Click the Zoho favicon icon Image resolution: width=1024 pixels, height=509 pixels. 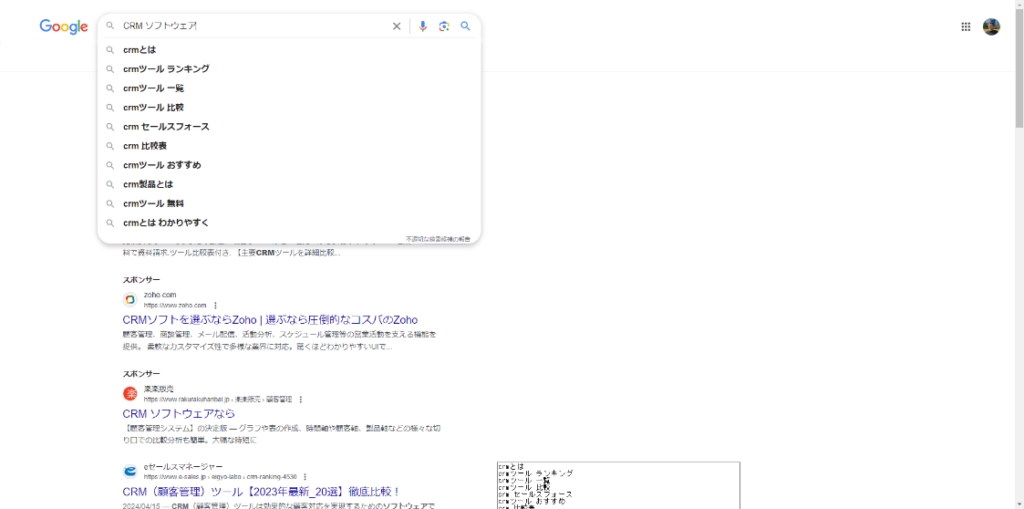pos(130,299)
